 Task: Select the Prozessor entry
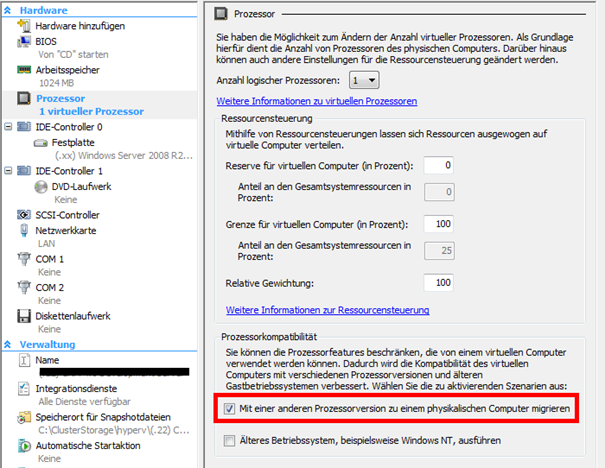pyautogui.click(x=61, y=98)
